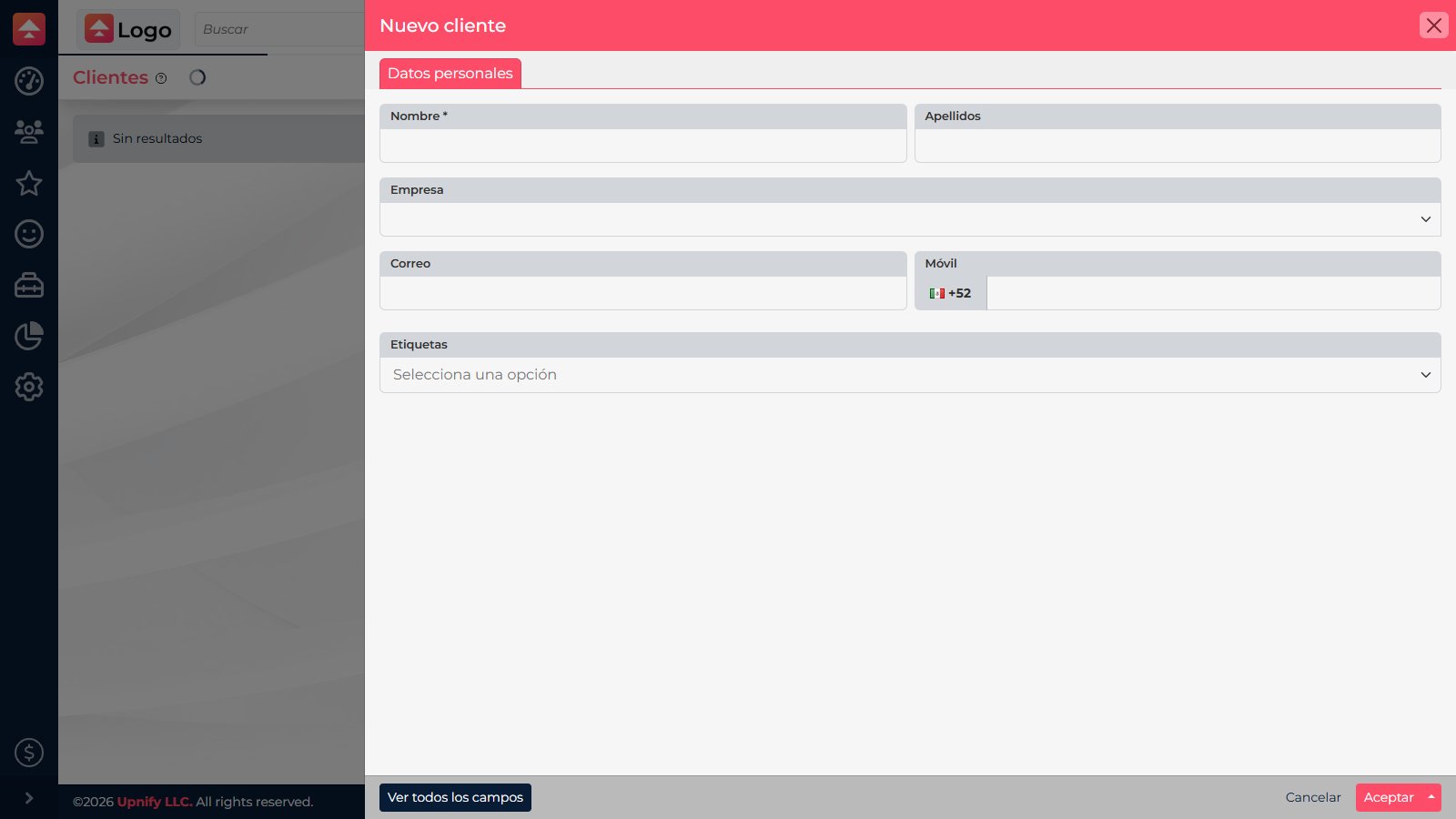Click the Cancelar button

point(1313,797)
